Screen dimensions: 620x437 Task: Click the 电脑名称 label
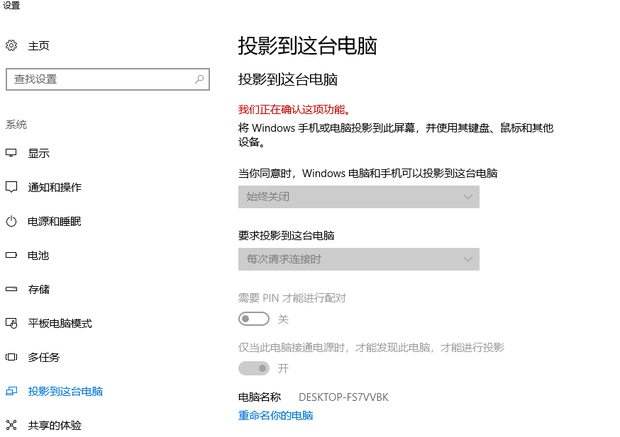(259, 397)
